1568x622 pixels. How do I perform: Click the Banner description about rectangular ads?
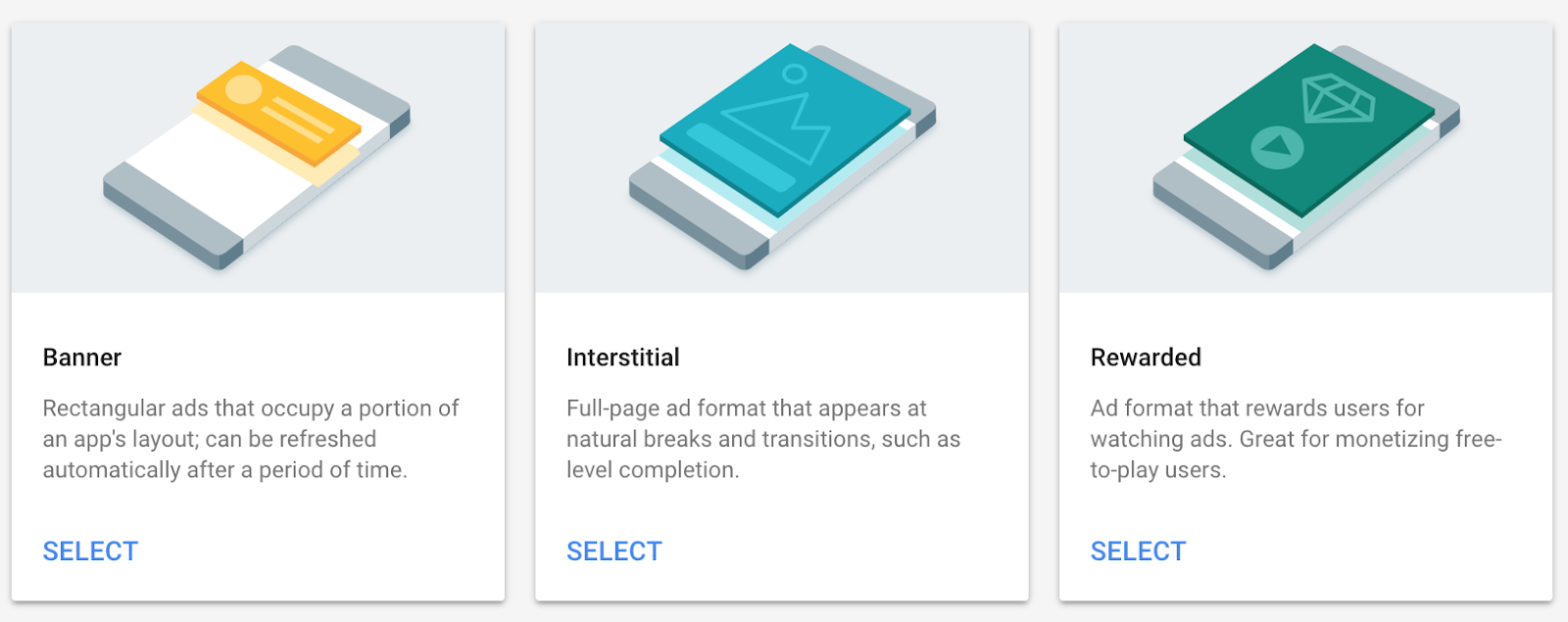tap(251, 439)
